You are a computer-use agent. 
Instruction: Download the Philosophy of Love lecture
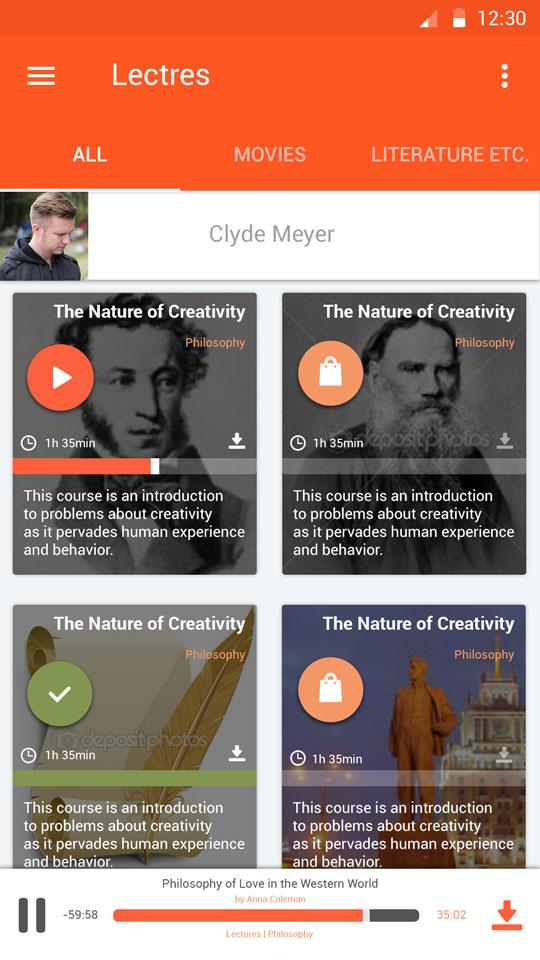[x=507, y=915]
